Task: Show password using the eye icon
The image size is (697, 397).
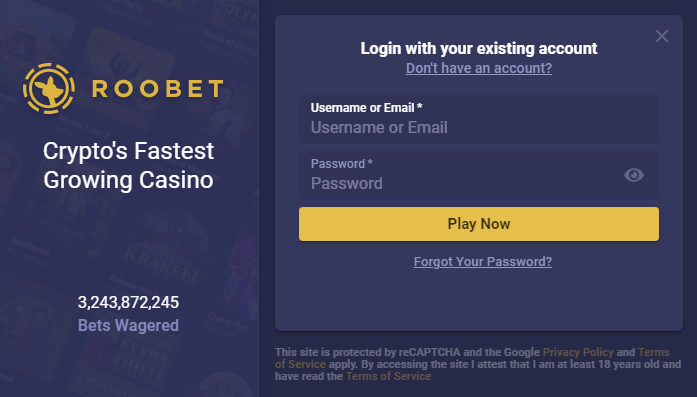Action: [633, 175]
